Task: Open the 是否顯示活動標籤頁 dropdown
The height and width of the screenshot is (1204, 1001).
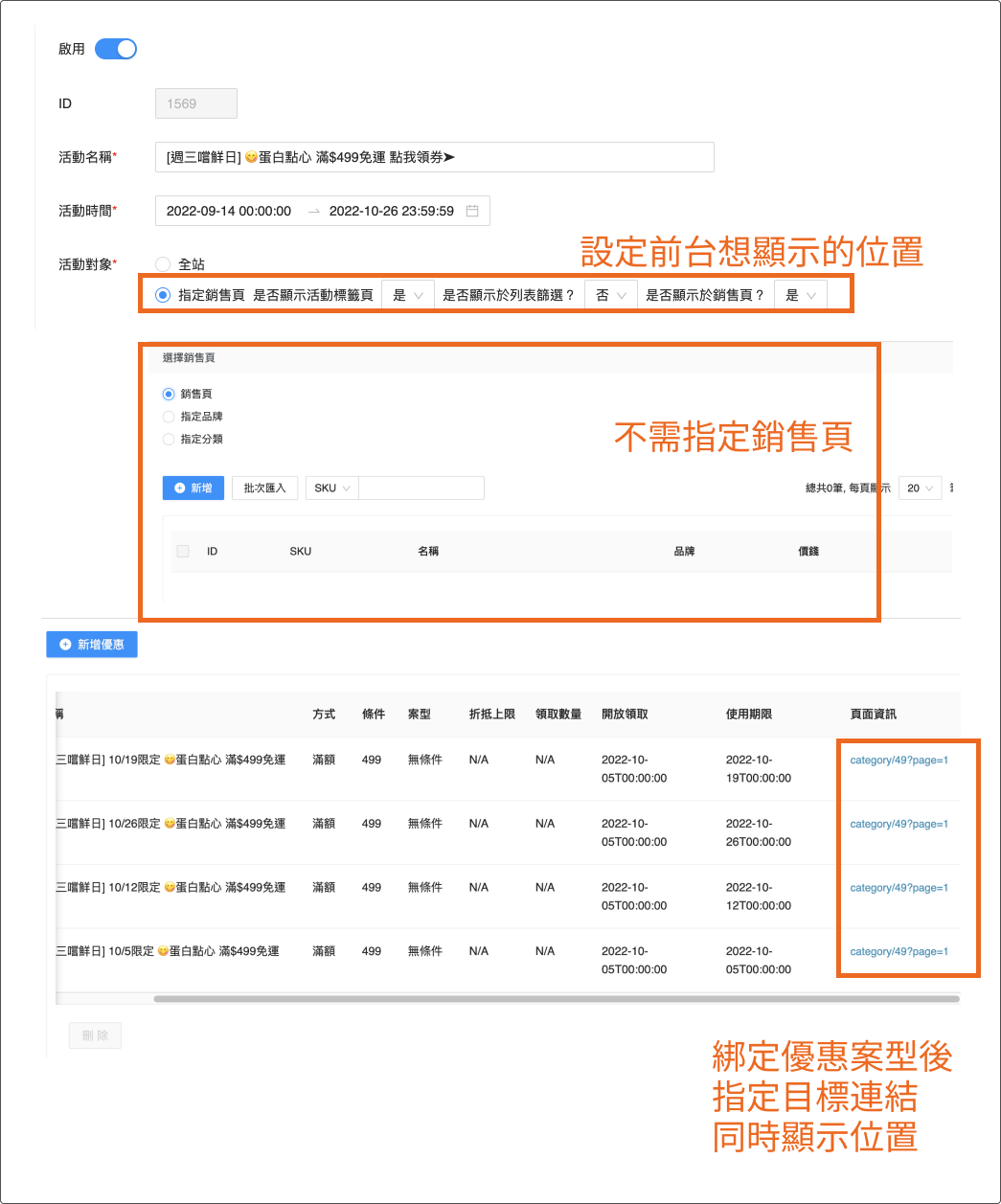Action: point(407,295)
